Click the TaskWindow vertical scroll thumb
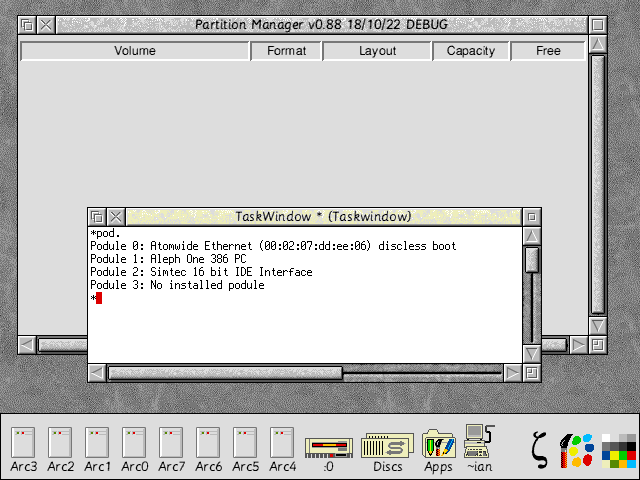 pos(532,260)
